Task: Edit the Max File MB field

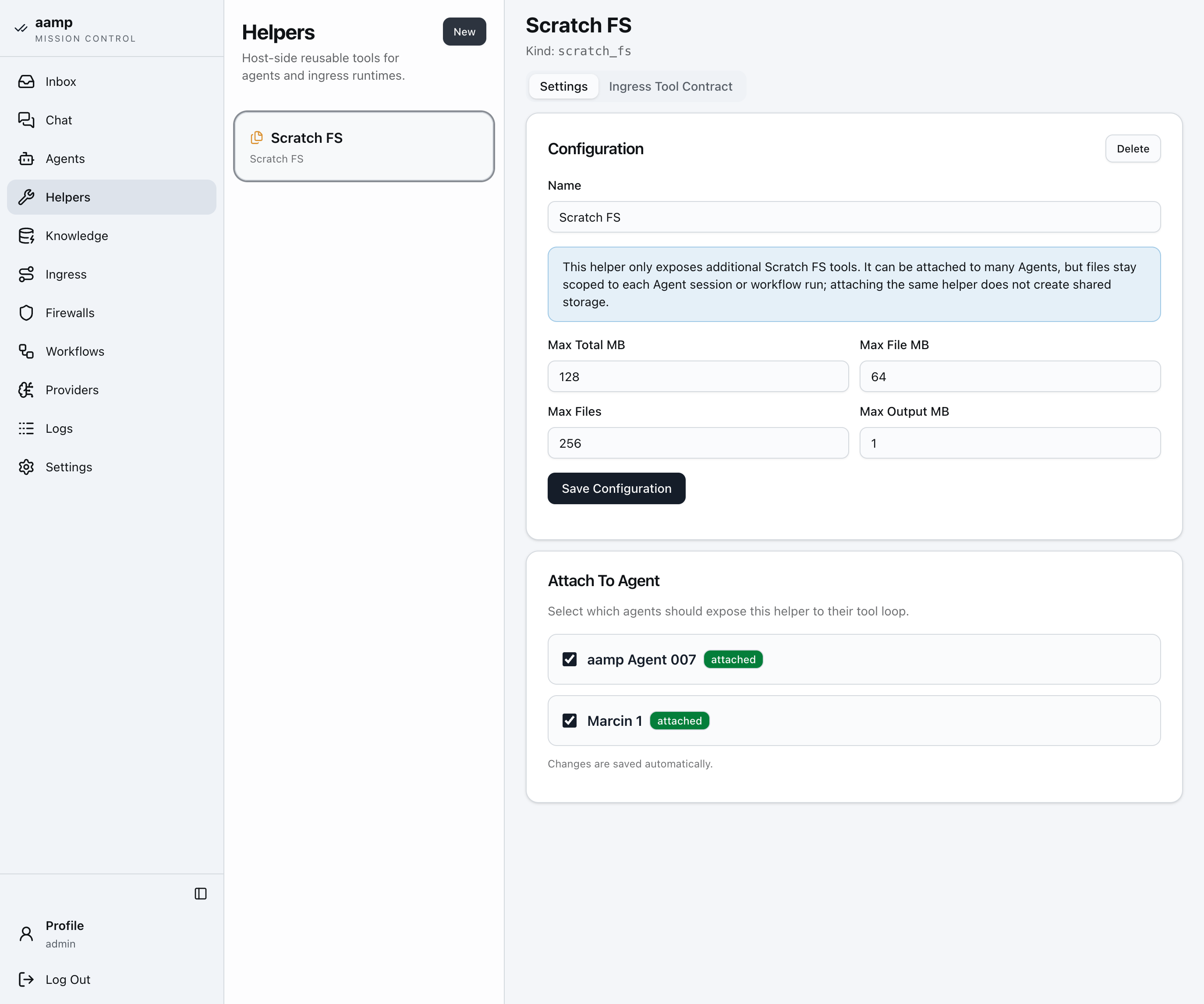Action: 1009,376
